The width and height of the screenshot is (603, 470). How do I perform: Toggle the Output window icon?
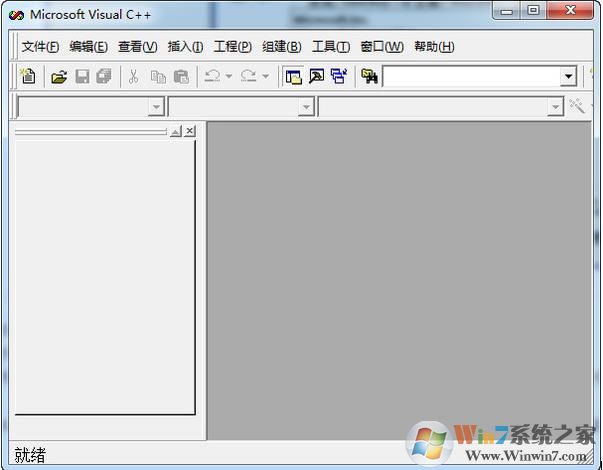(x=316, y=76)
